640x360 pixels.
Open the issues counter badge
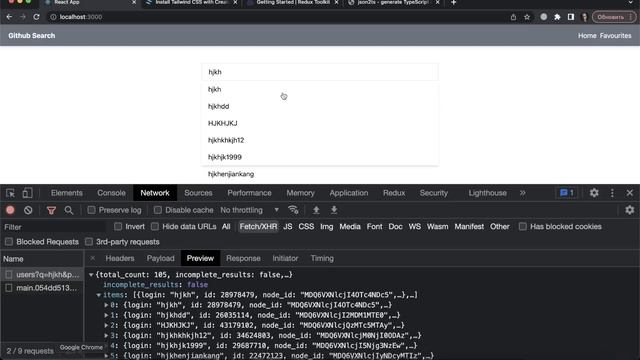tap(567, 193)
